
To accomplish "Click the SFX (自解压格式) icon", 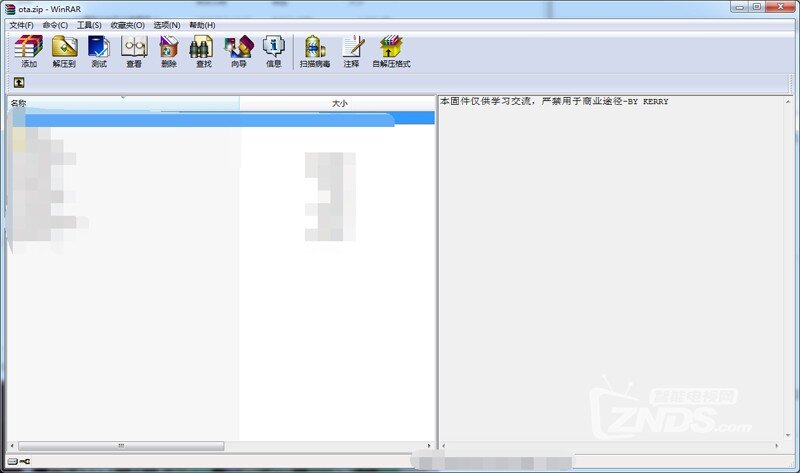I will [391, 52].
